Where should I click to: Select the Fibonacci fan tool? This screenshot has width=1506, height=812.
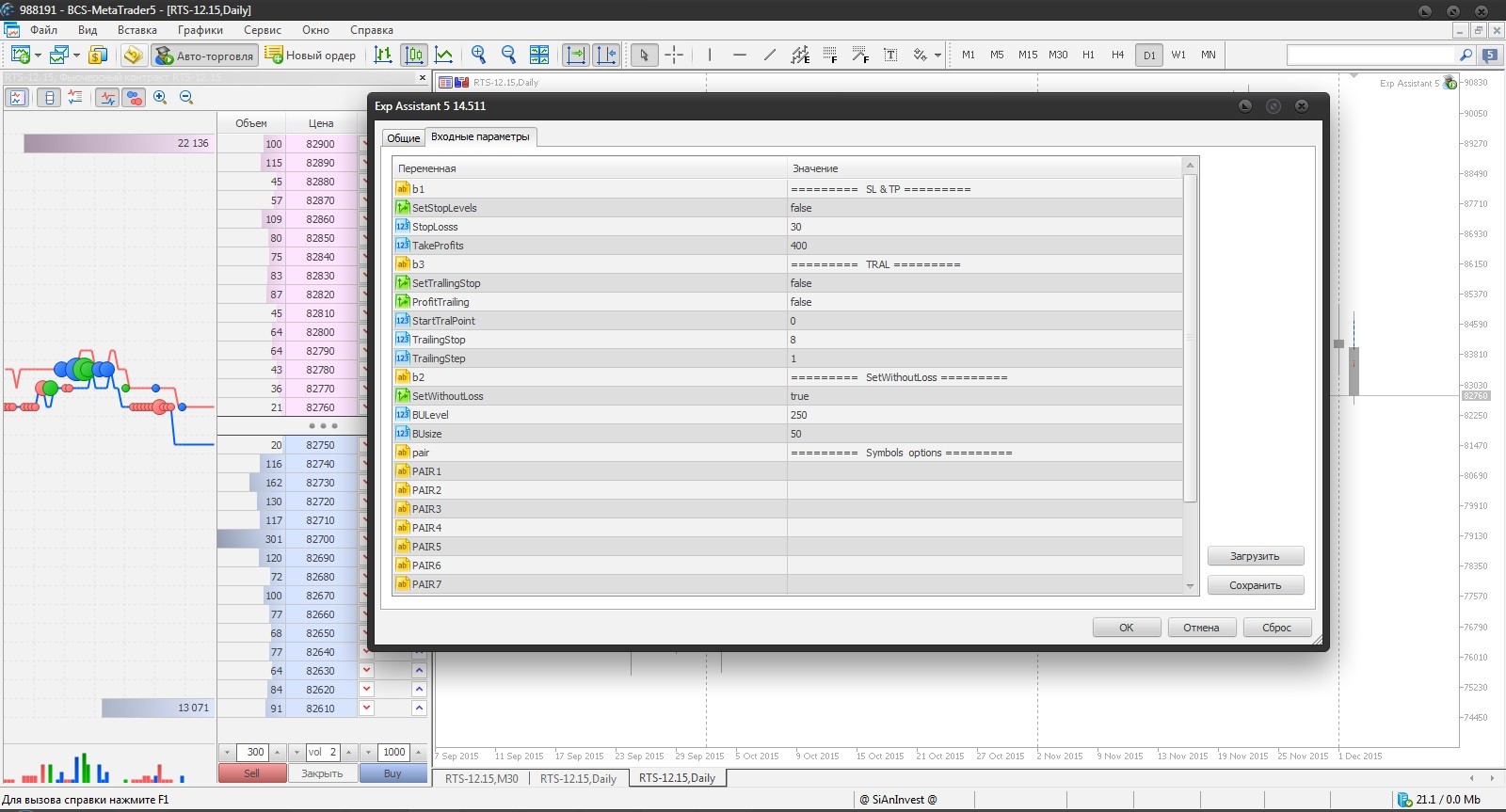(860, 55)
